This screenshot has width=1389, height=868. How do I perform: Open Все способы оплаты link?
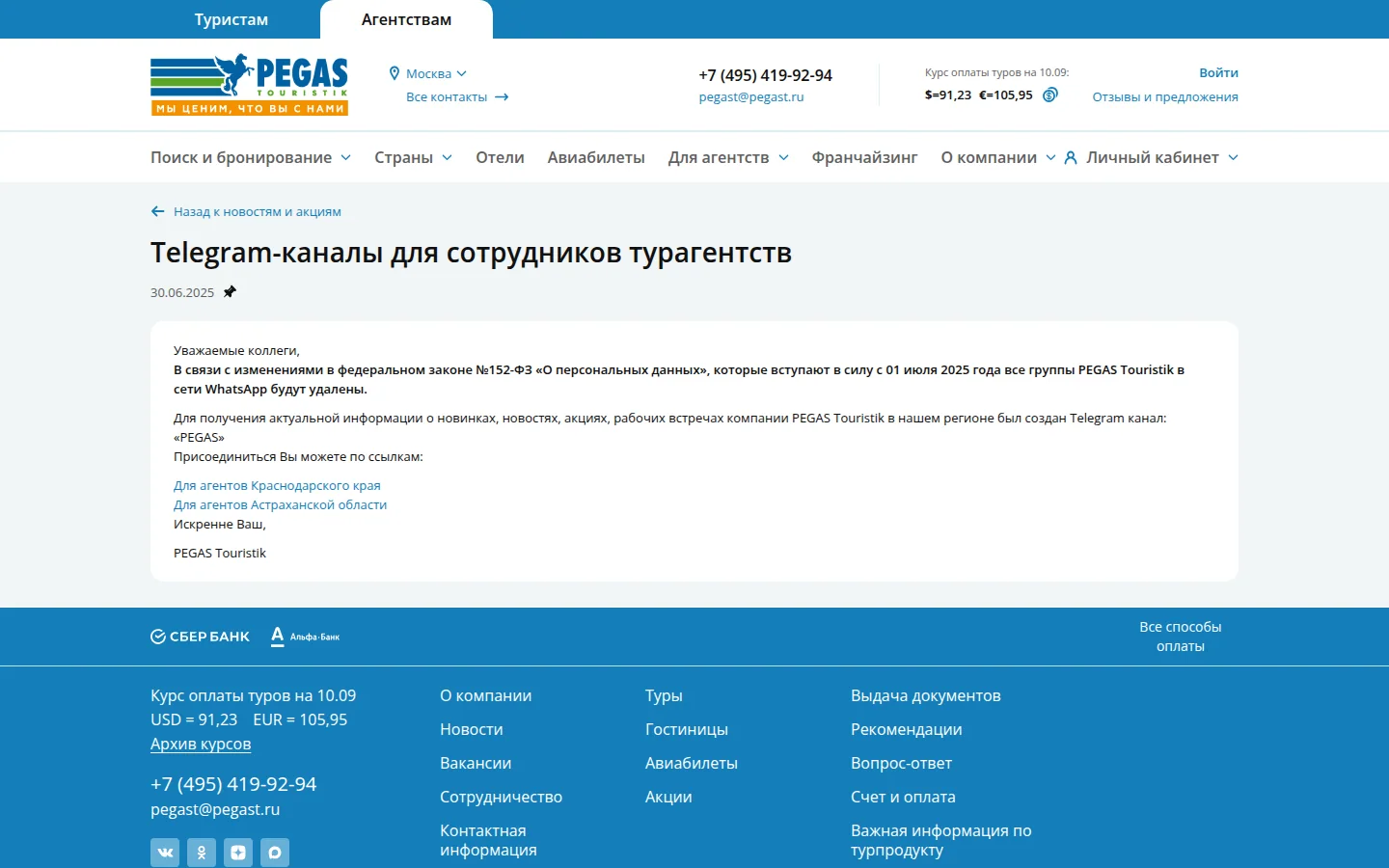click(1181, 637)
